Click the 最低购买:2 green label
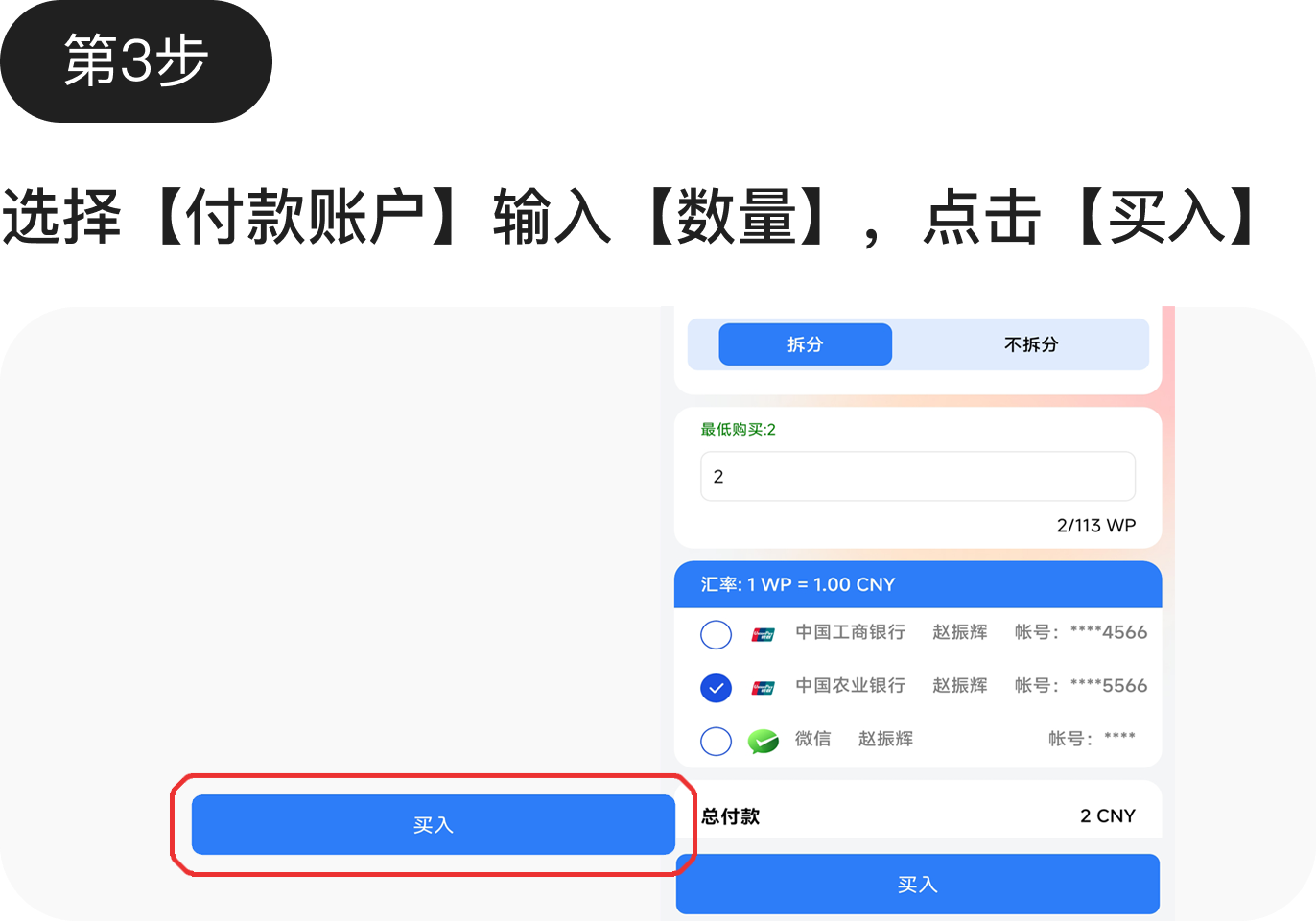This screenshot has width=1316, height=921. click(x=738, y=430)
